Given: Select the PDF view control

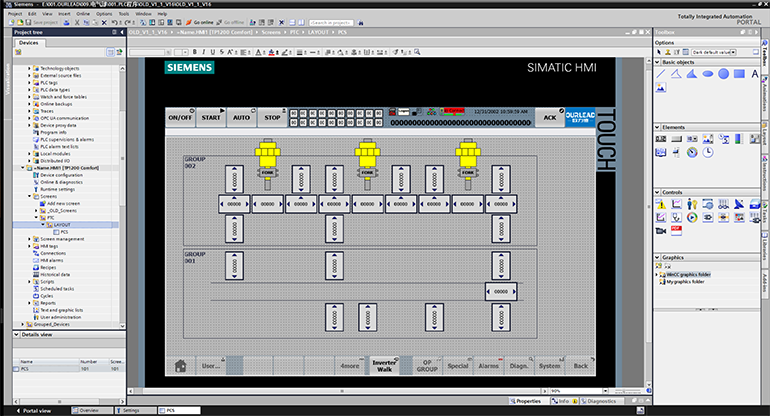Looking at the screenshot, I should click(x=677, y=230).
